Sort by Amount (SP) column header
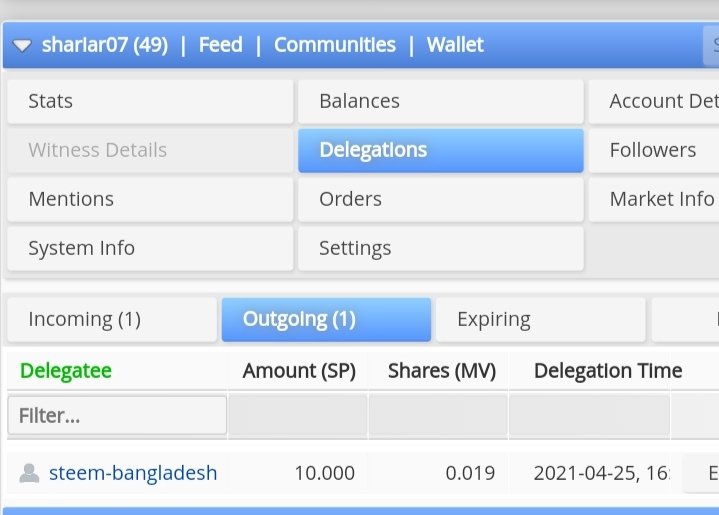Viewport: 719px width, 515px height. click(x=299, y=371)
